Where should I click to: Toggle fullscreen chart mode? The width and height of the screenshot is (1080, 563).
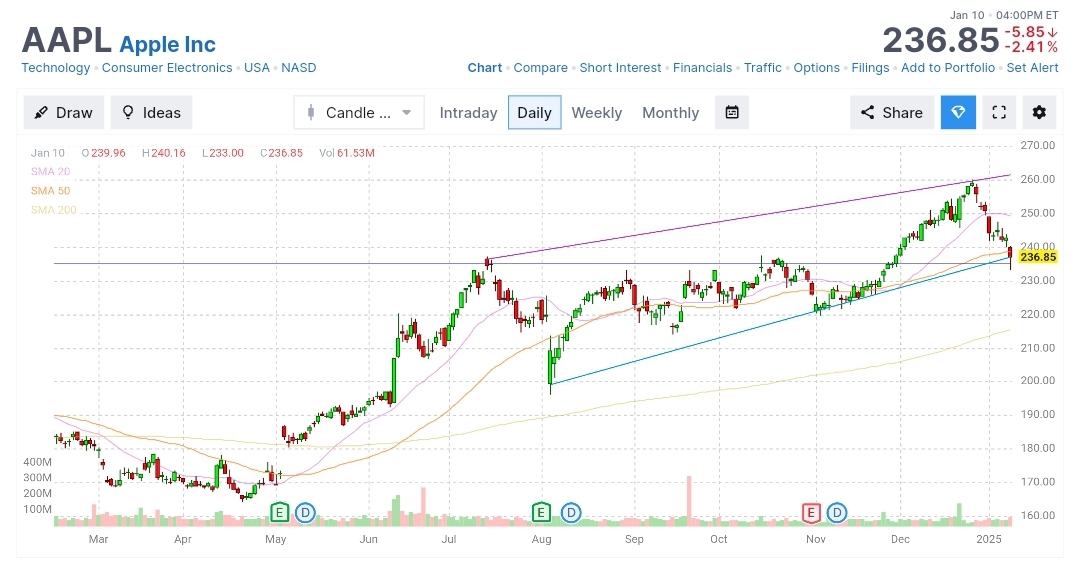999,112
